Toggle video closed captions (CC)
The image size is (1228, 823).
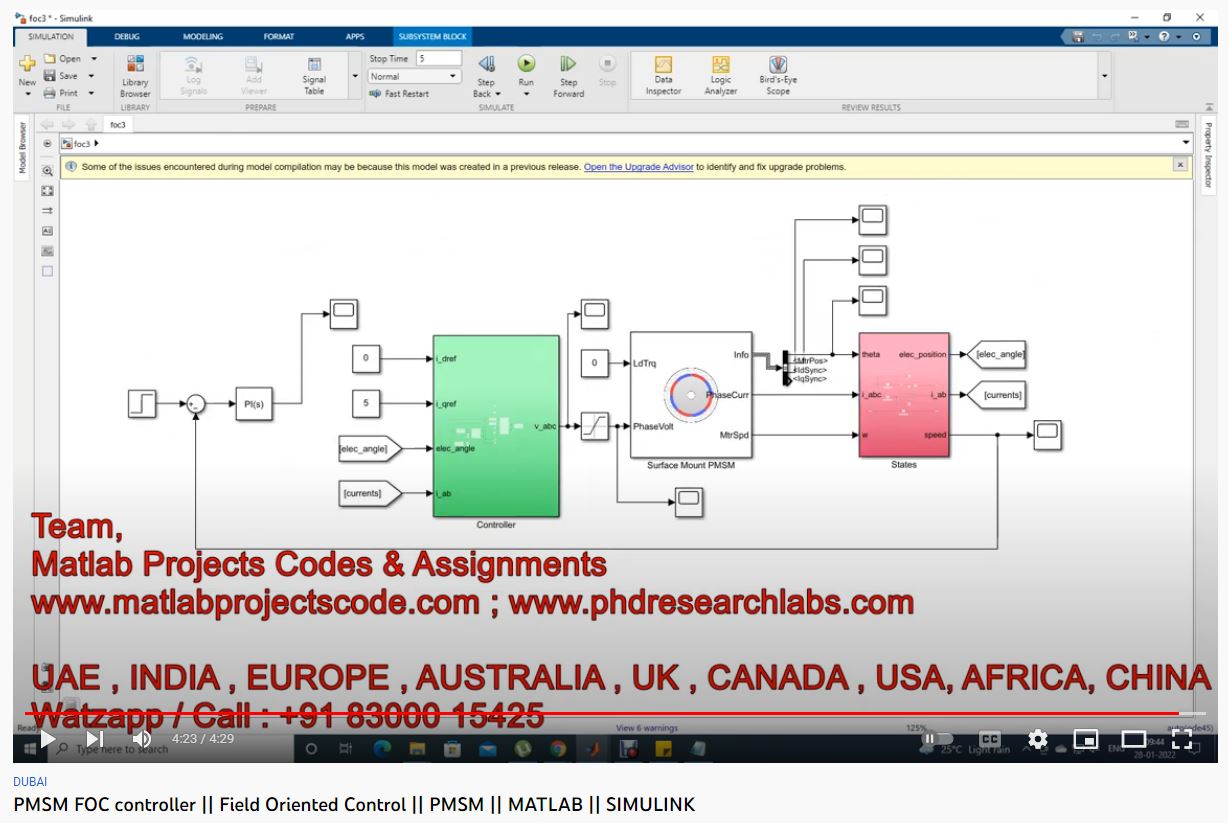990,739
